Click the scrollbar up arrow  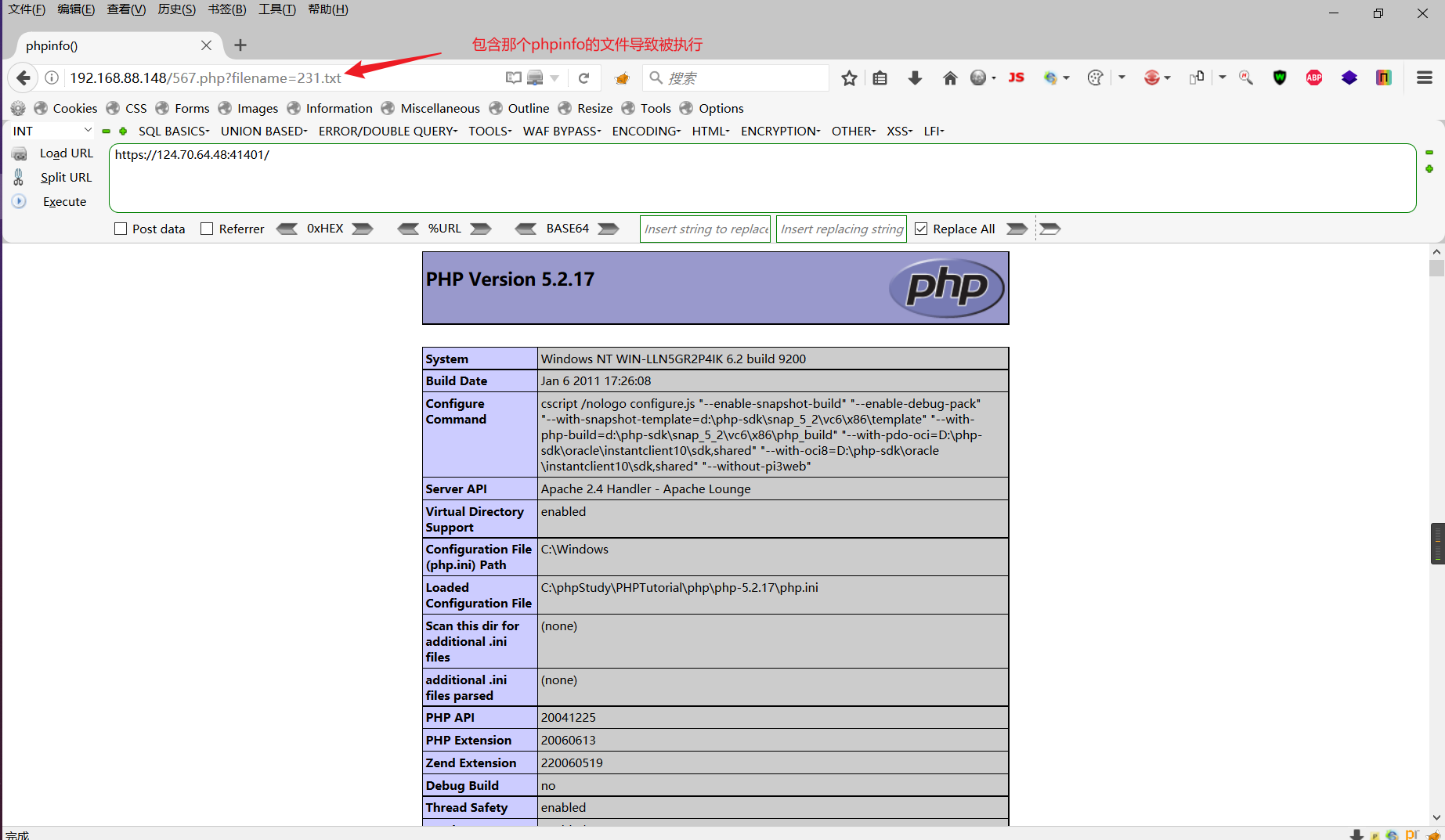(x=1436, y=252)
